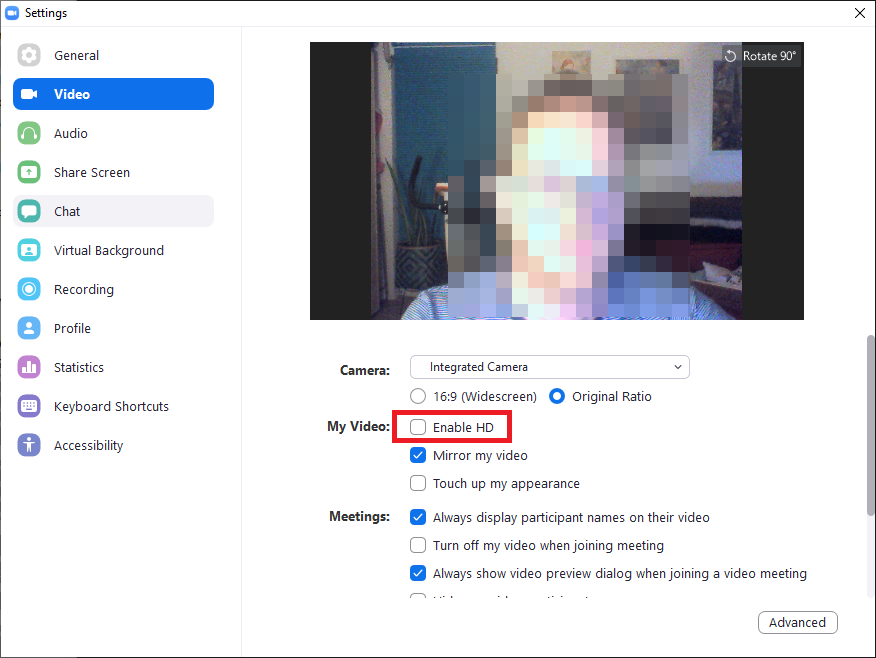
Task: Select 16:9 Widescreen ratio
Action: 418,396
